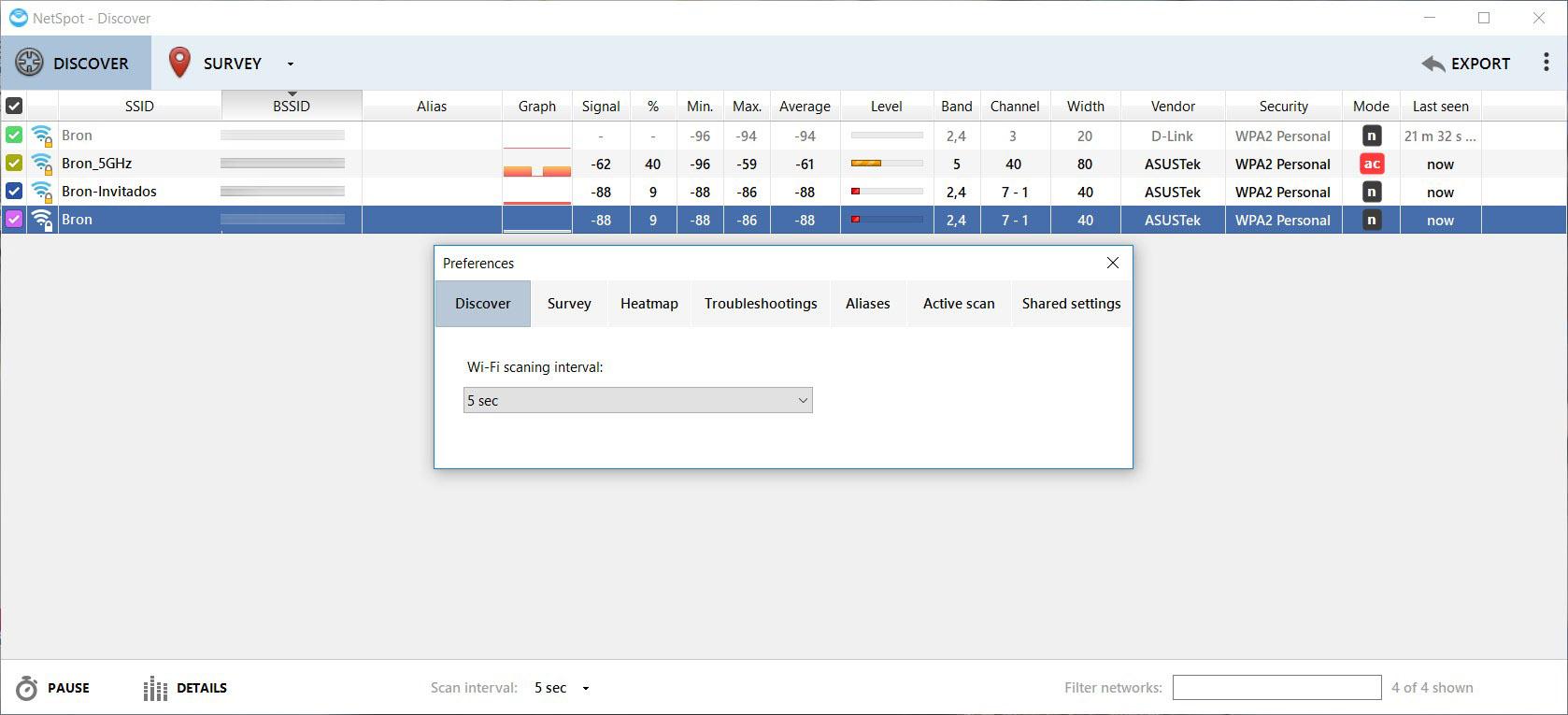Click the -62 signal value for Bron_5GHz
The image size is (1568, 715).
(x=601, y=164)
